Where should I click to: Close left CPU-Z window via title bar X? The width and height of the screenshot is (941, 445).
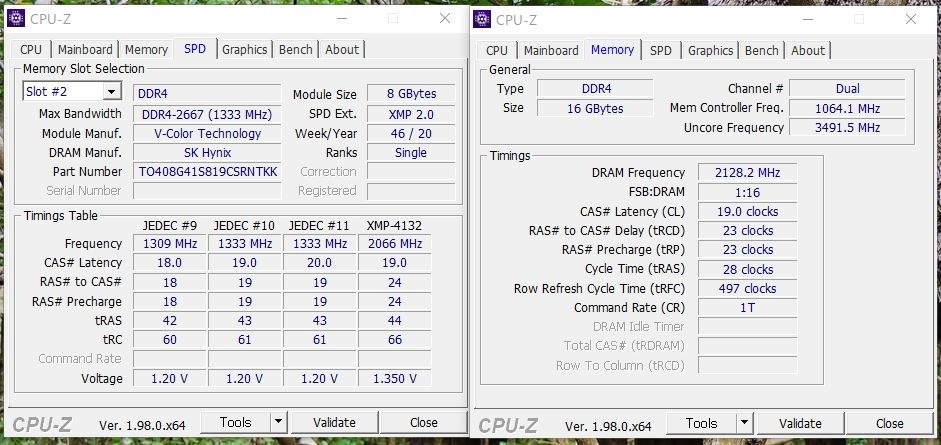coord(445,18)
